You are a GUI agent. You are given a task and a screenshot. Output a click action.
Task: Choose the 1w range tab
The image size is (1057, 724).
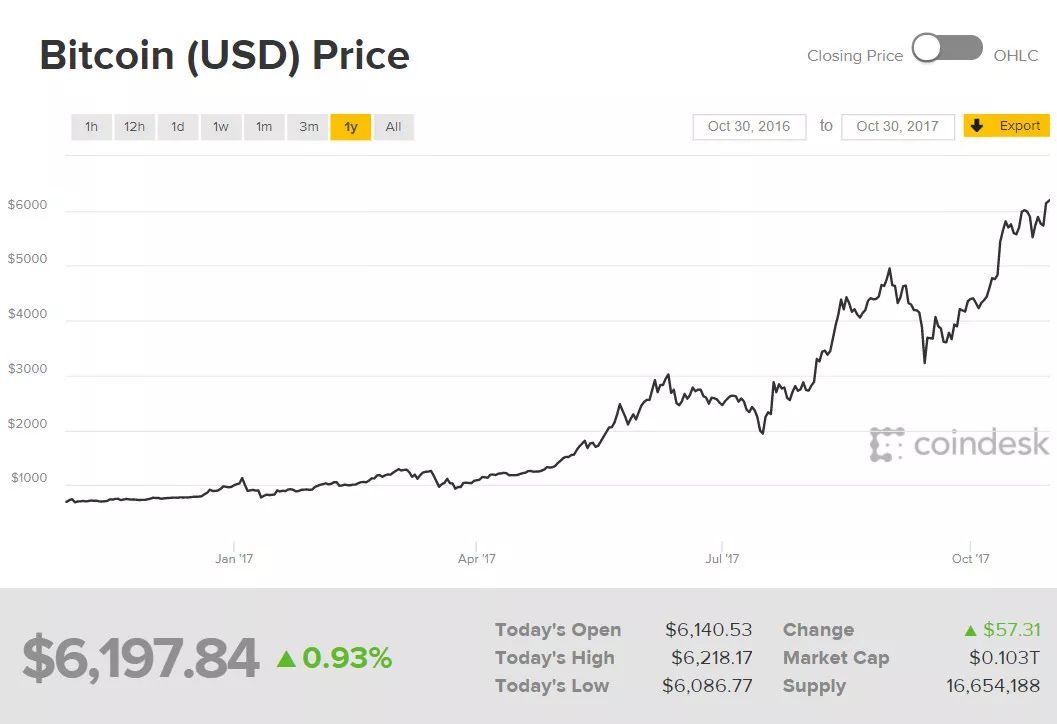coord(220,127)
